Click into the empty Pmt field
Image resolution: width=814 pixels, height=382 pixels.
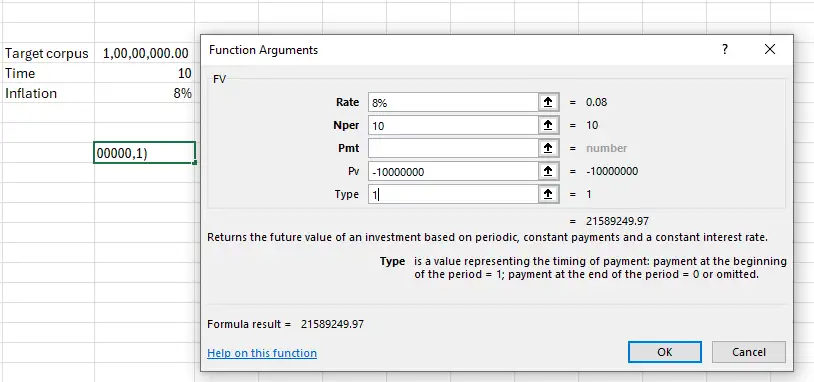453,148
